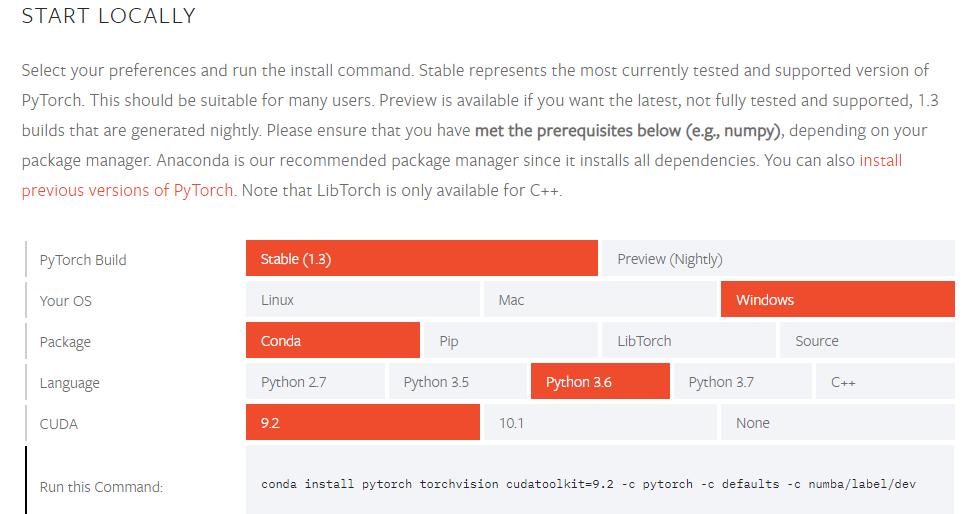
Task: Choose Python 3.6 language
Action: click(600, 382)
